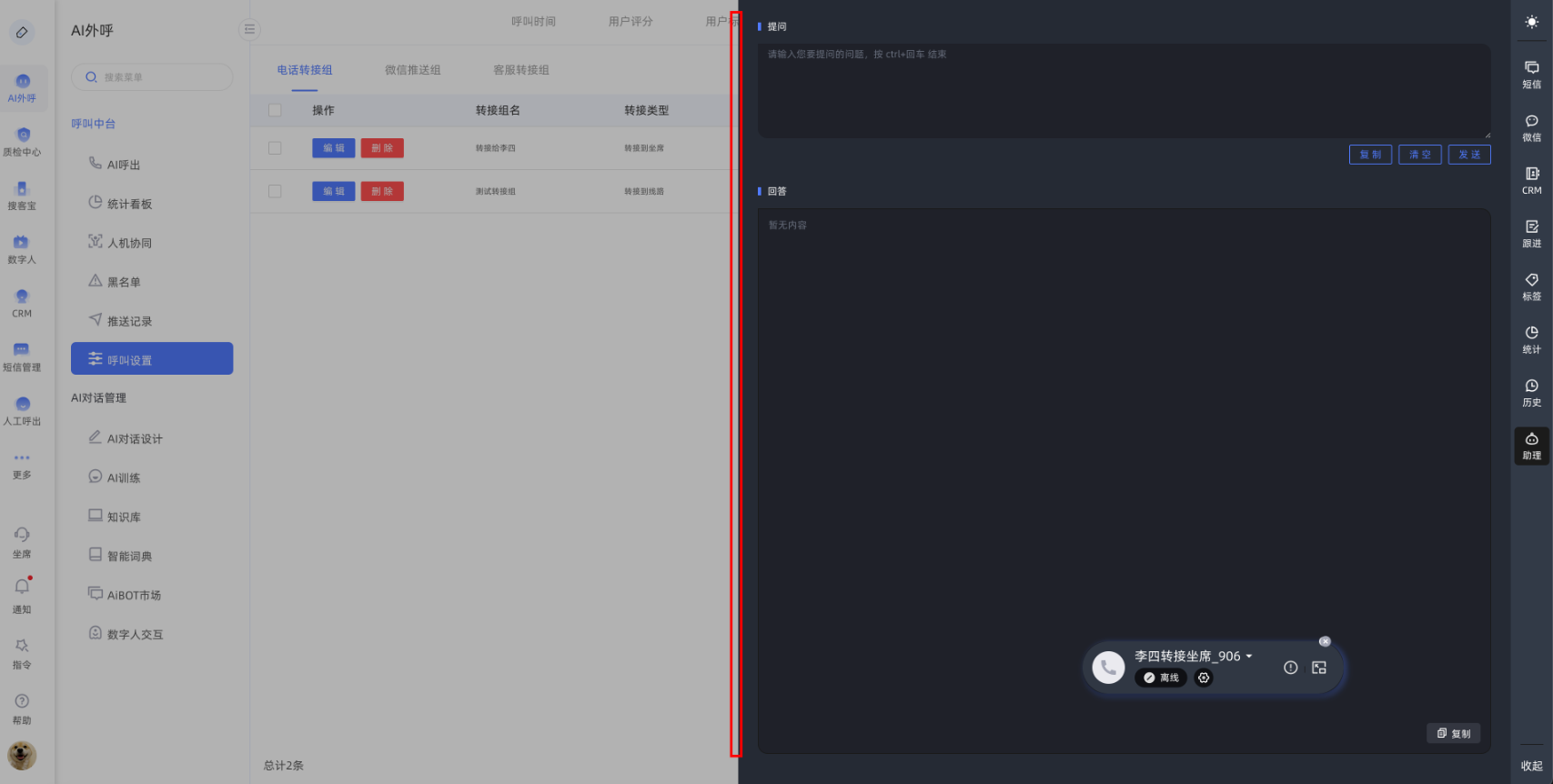Select 知识库 in the side menu
The height and width of the screenshot is (784, 1553).
tap(124, 517)
